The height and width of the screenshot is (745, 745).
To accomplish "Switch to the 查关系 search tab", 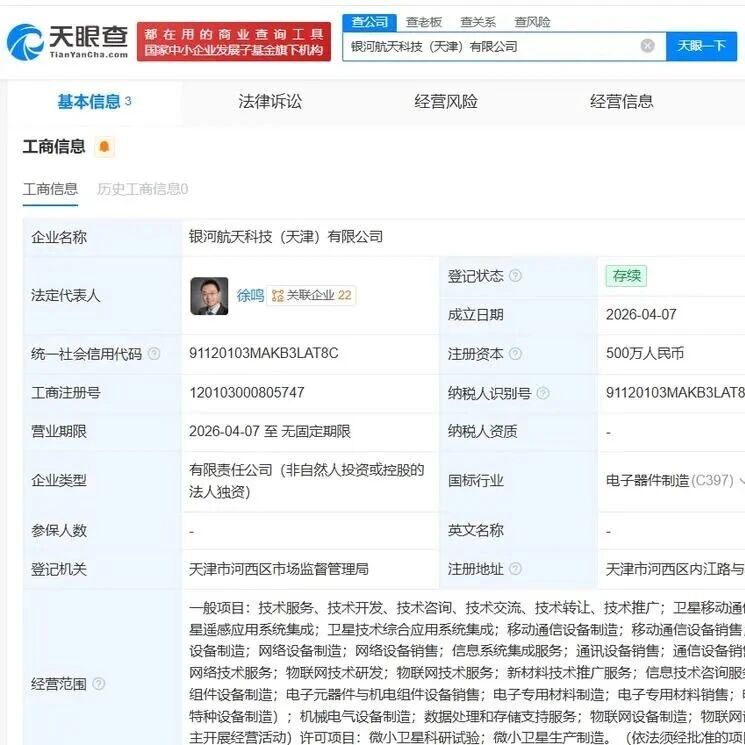I will point(477,22).
